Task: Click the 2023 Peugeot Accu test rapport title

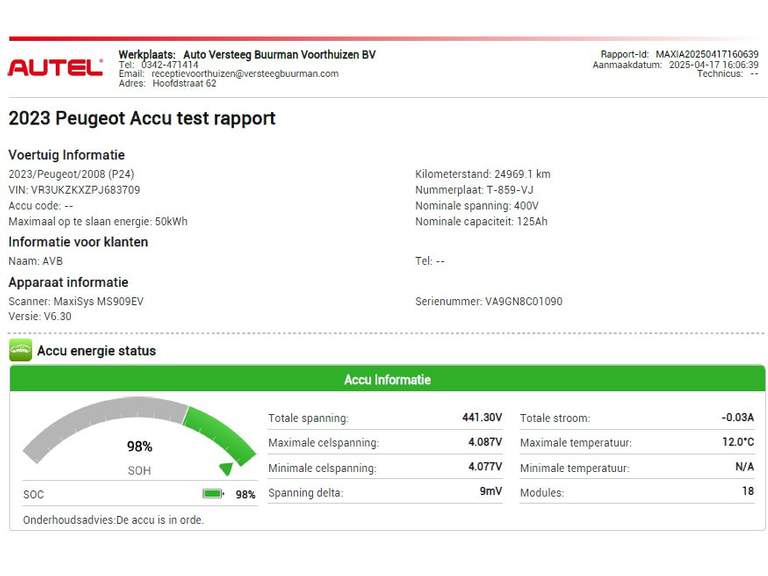Action: 142,119
